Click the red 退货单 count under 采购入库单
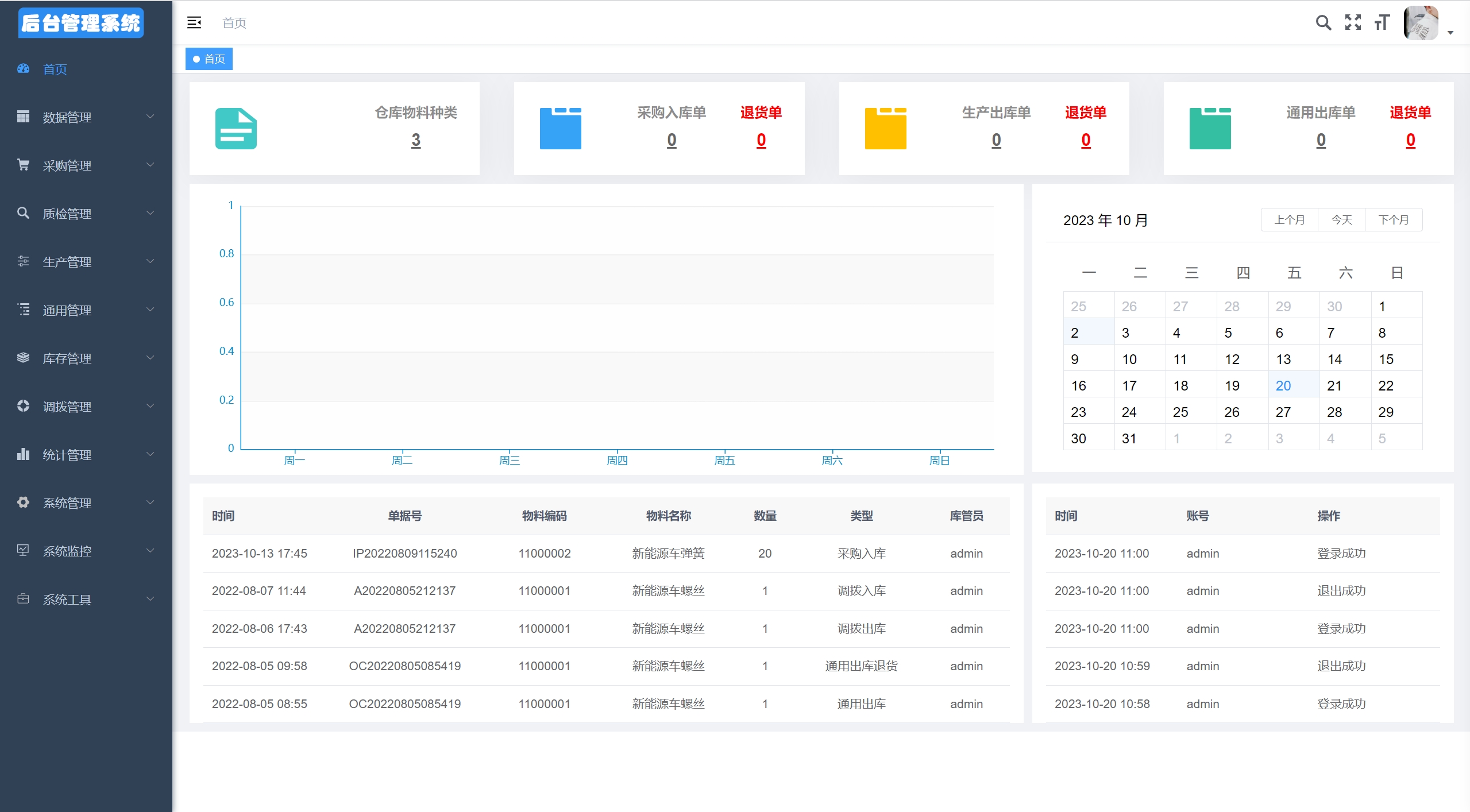Image resolution: width=1470 pixels, height=812 pixels. click(761, 140)
